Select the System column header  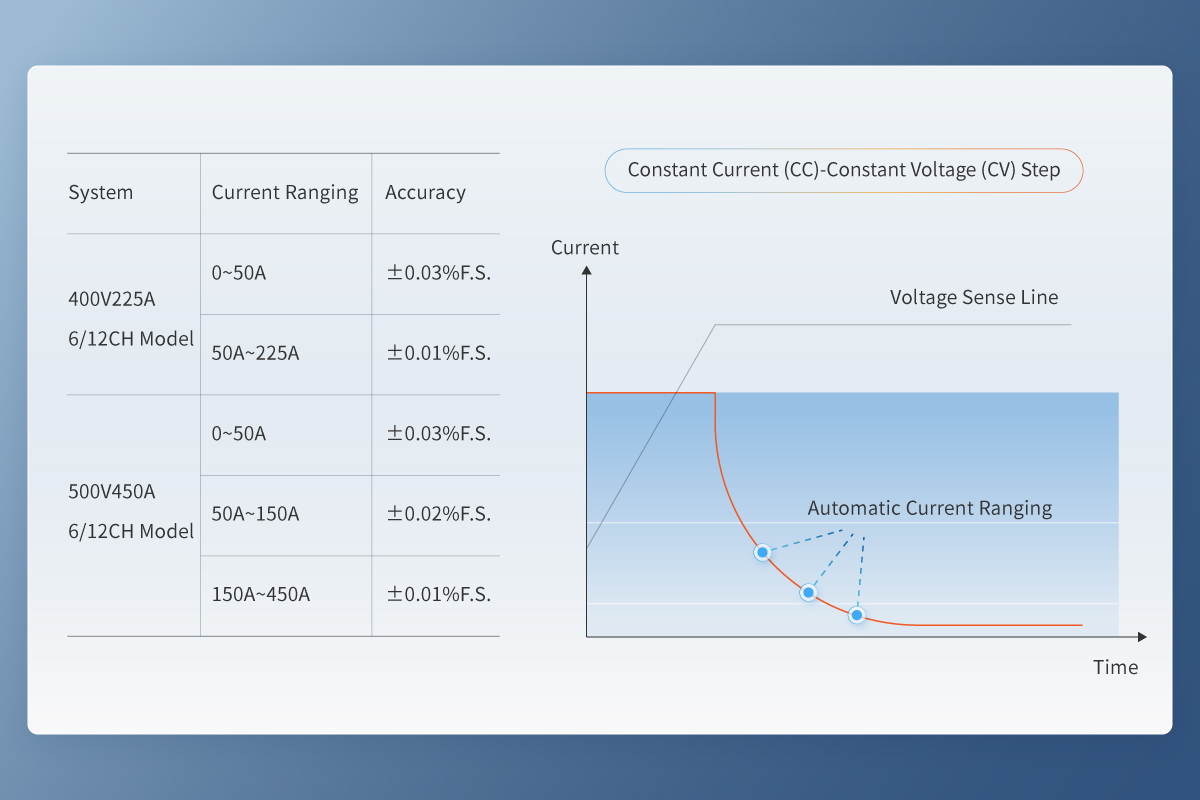click(x=100, y=193)
